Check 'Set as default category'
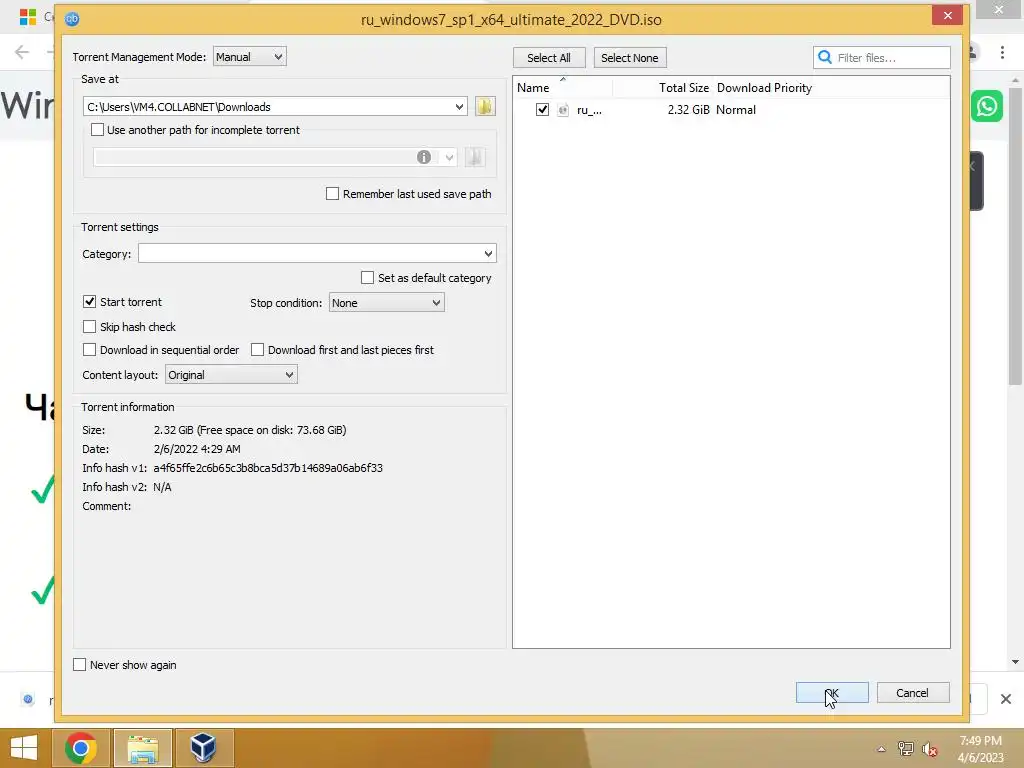1024x768 pixels. [368, 278]
